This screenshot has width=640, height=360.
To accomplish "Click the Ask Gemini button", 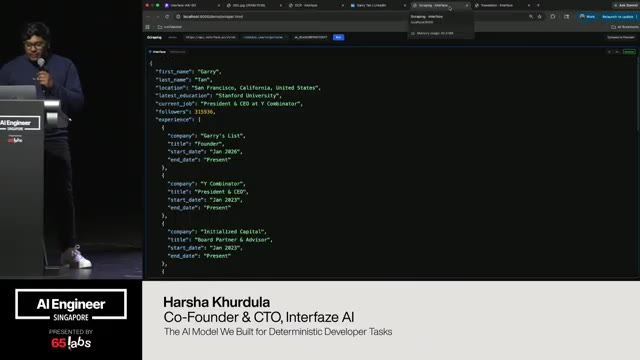I will coord(626,5).
